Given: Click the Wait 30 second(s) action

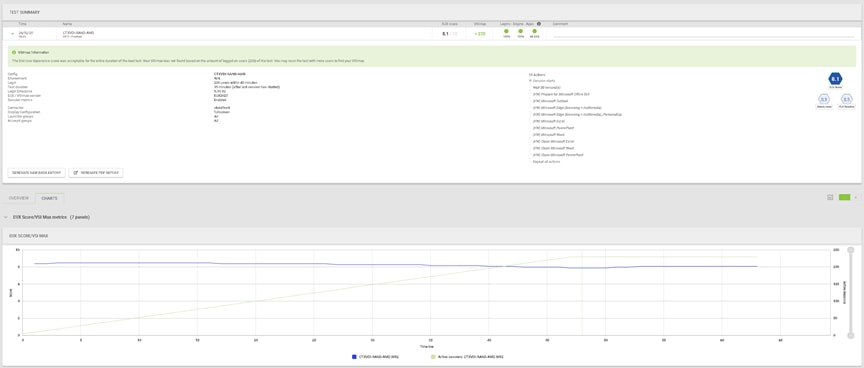Looking at the screenshot, I should [547, 87].
